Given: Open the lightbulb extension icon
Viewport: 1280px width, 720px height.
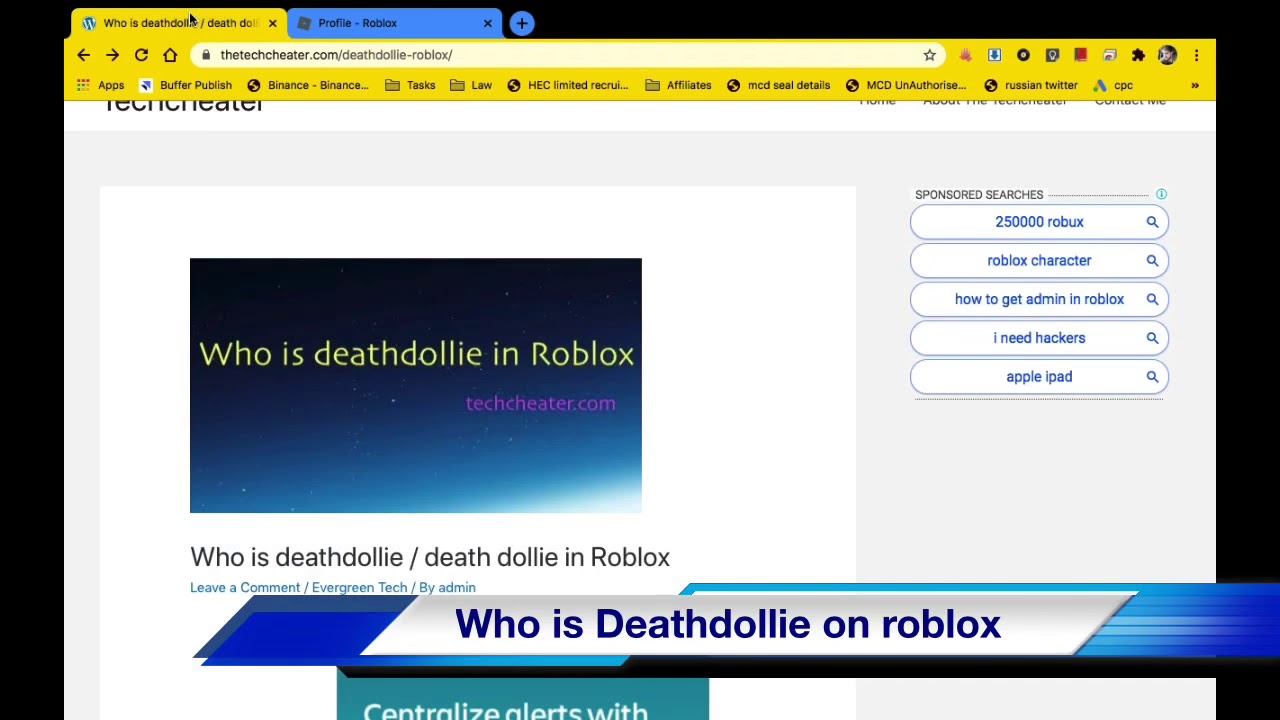Looking at the screenshot, I should [x=1052, y=55].
